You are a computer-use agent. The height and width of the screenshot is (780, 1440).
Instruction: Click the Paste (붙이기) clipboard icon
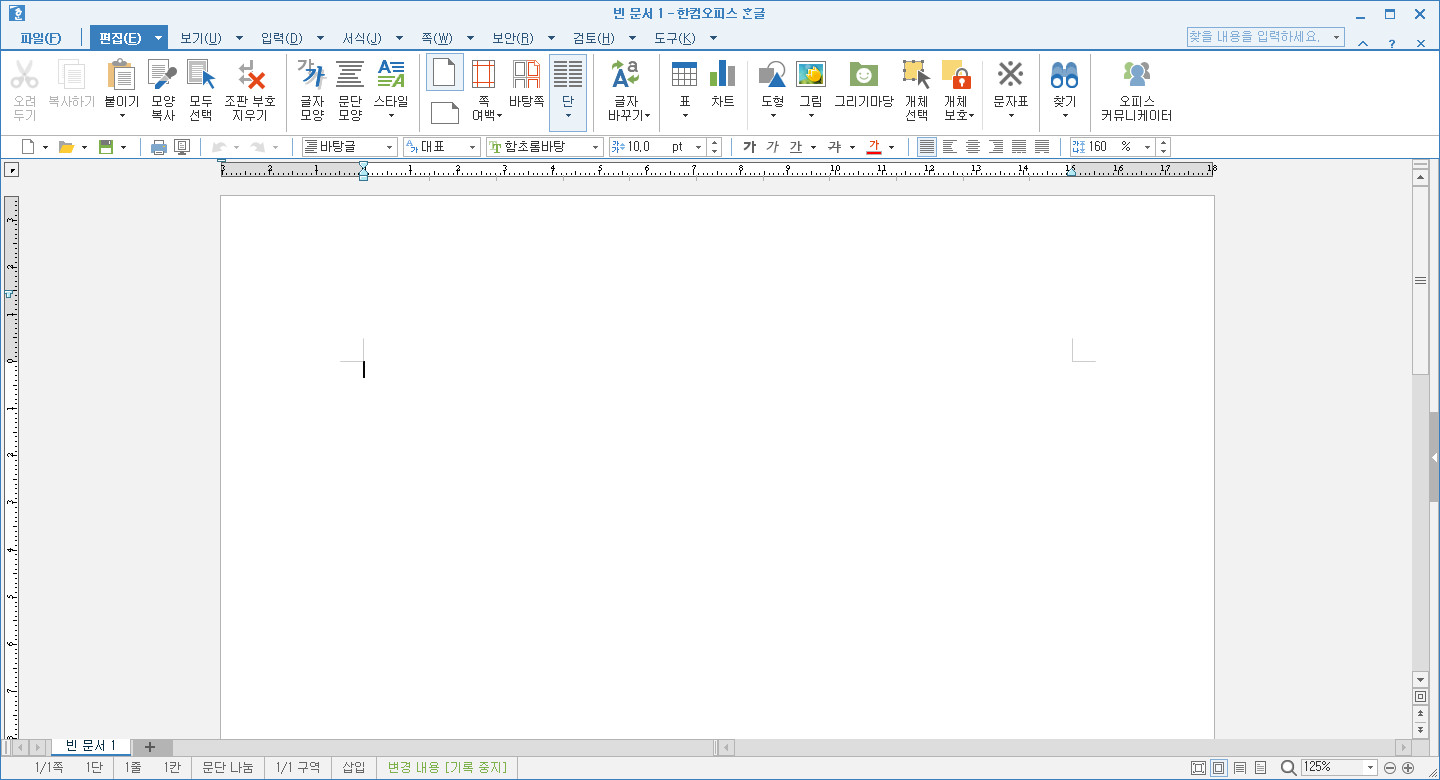121,75
